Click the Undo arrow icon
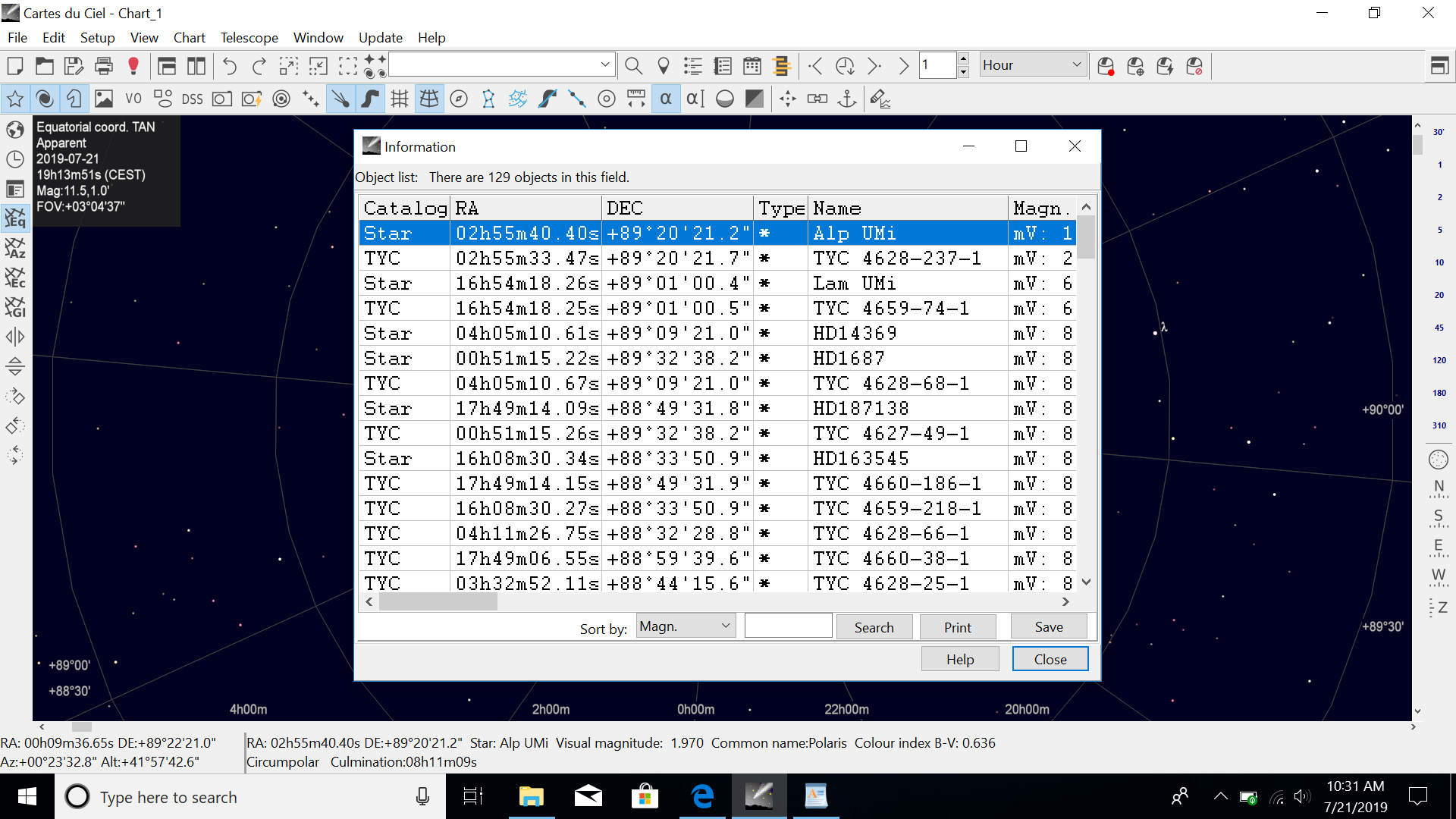Screen dimensions: 1456x819 [x=229, y=66]
